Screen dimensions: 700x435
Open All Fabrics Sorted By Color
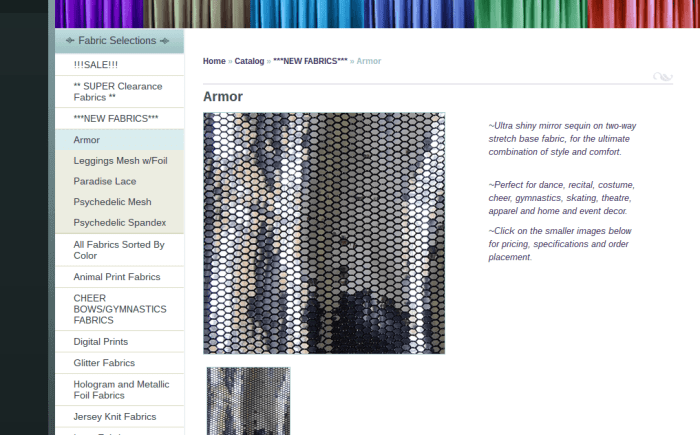click(x=118, y=249)
